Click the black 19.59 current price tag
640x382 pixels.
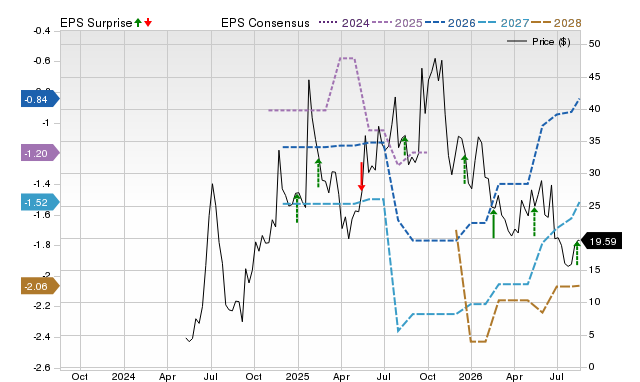click(601, 241)
